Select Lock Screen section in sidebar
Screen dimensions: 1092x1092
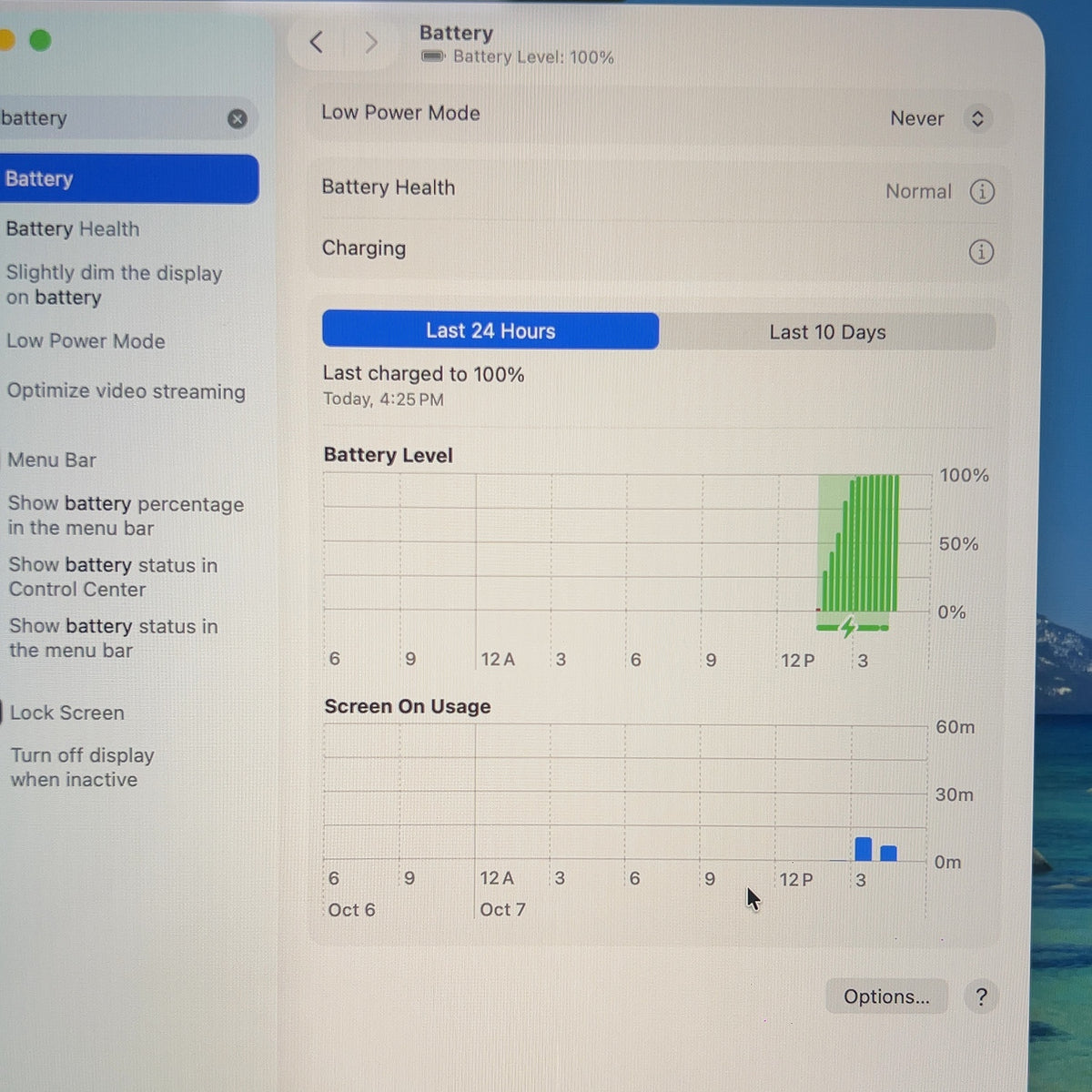(67, 713)
